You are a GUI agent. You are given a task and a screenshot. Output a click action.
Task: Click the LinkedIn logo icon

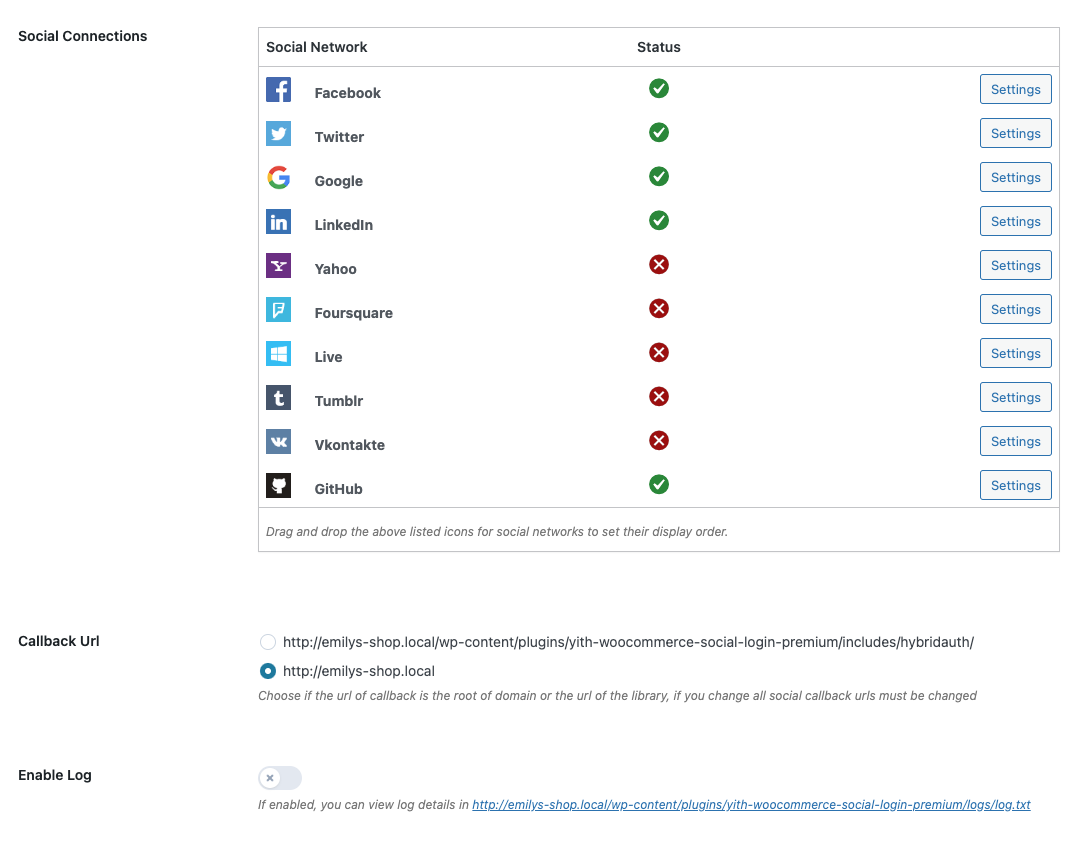click(278, 222)
